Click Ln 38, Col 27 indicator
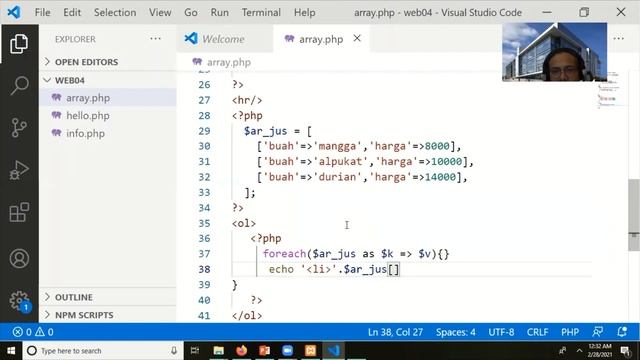 [x=395, y=332]
